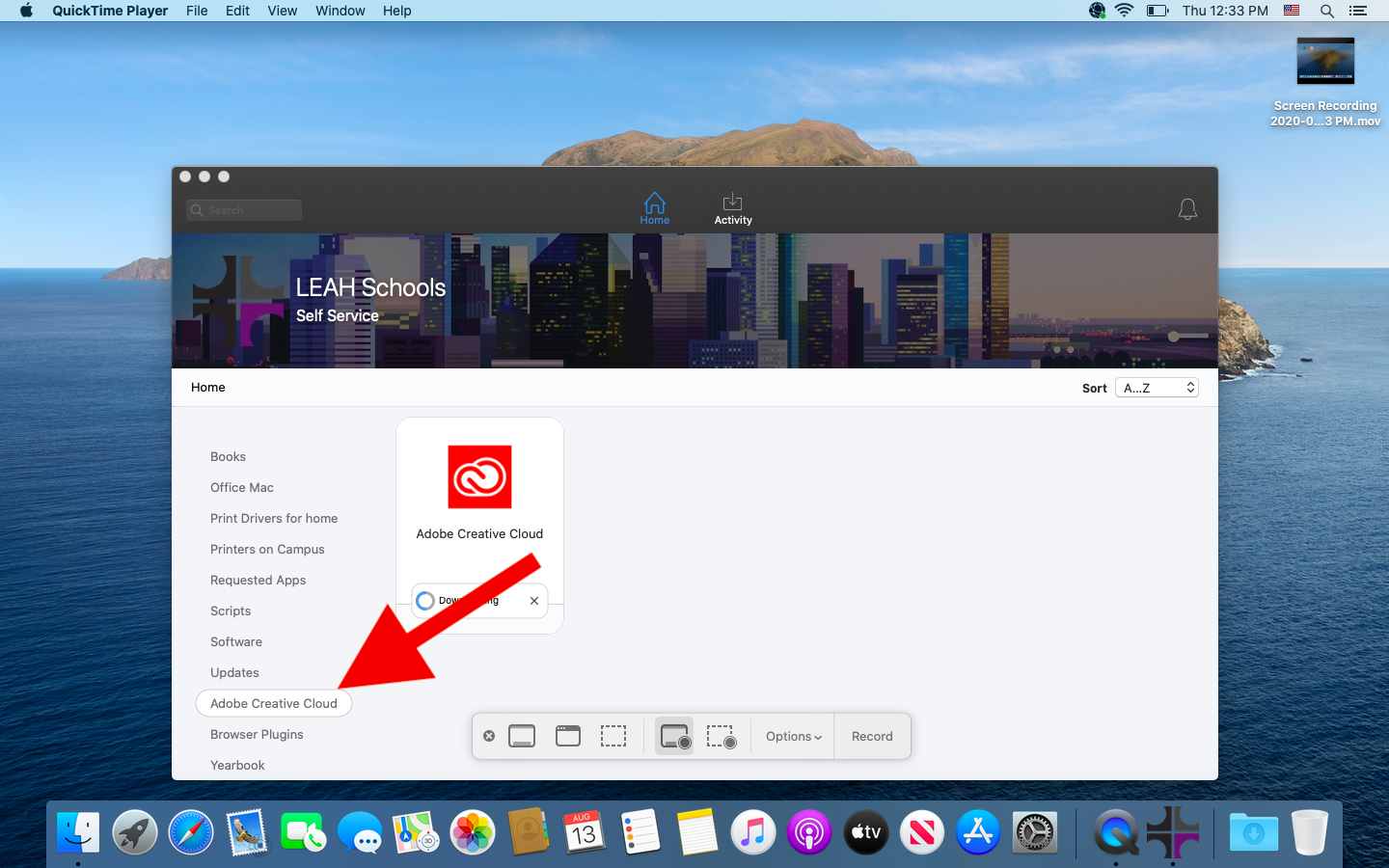Choose Capture Selected Portion mode
Viewport: 1389px width, 868px height.
coord(613,737)
